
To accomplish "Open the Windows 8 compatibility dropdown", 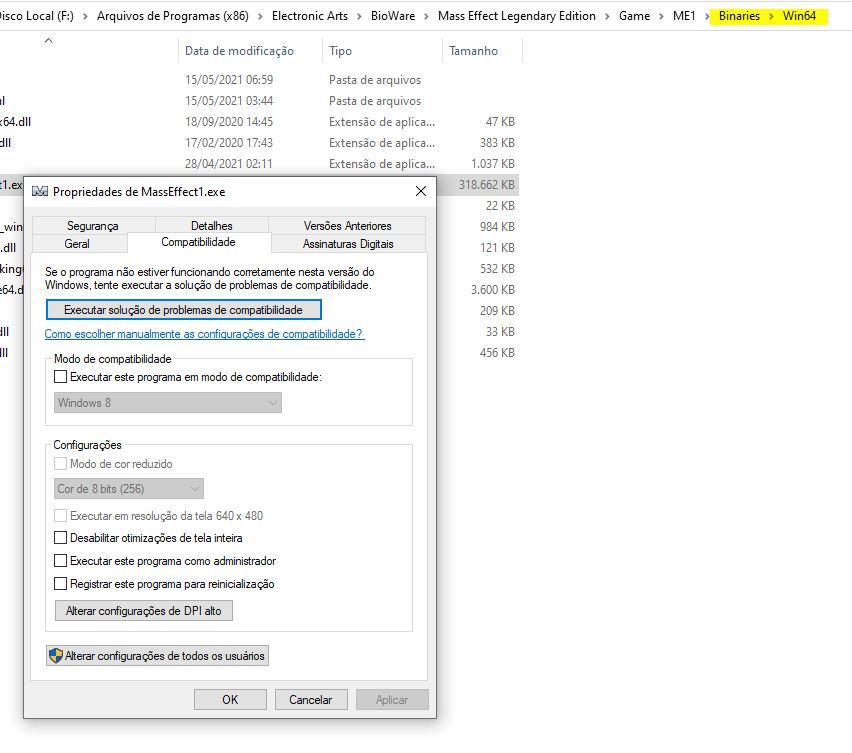I will (168, 403).
